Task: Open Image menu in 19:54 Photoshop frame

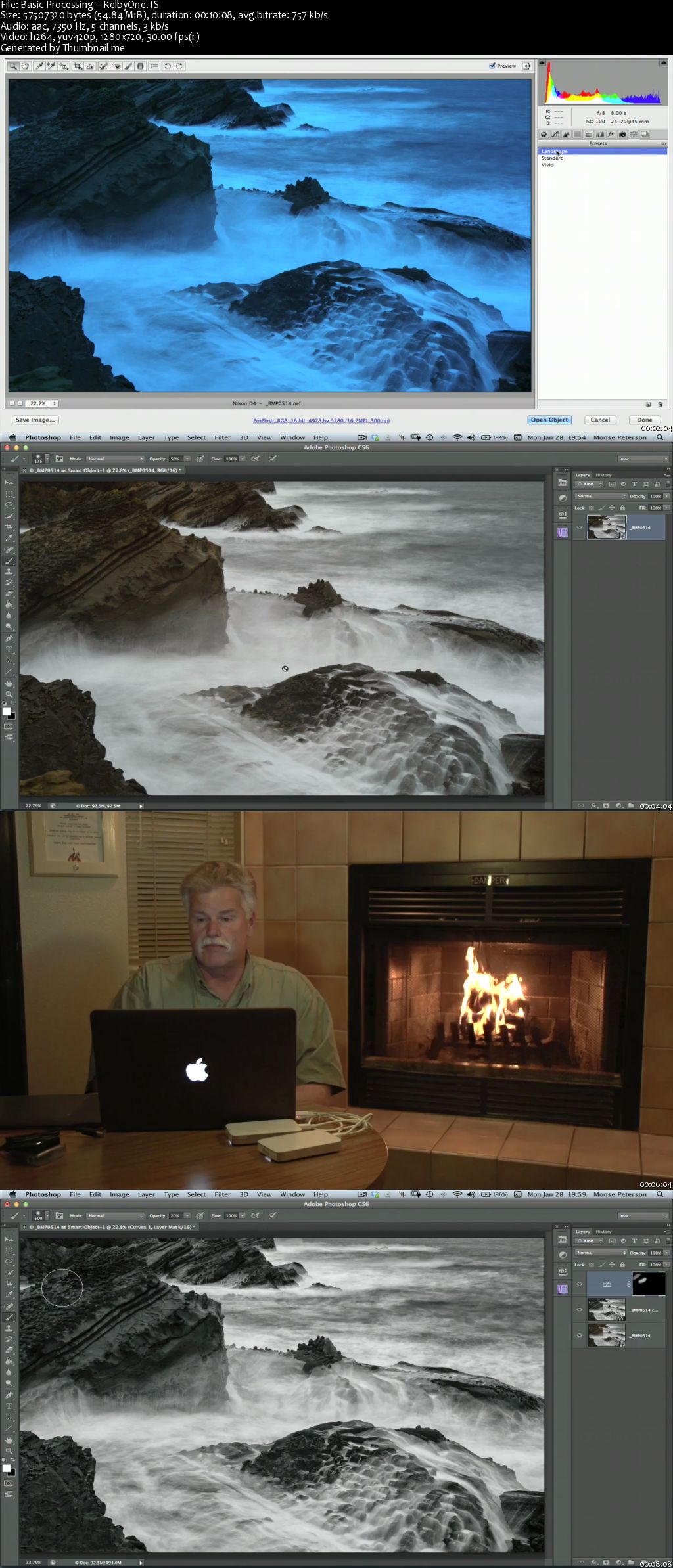Action: click(119, 437)
